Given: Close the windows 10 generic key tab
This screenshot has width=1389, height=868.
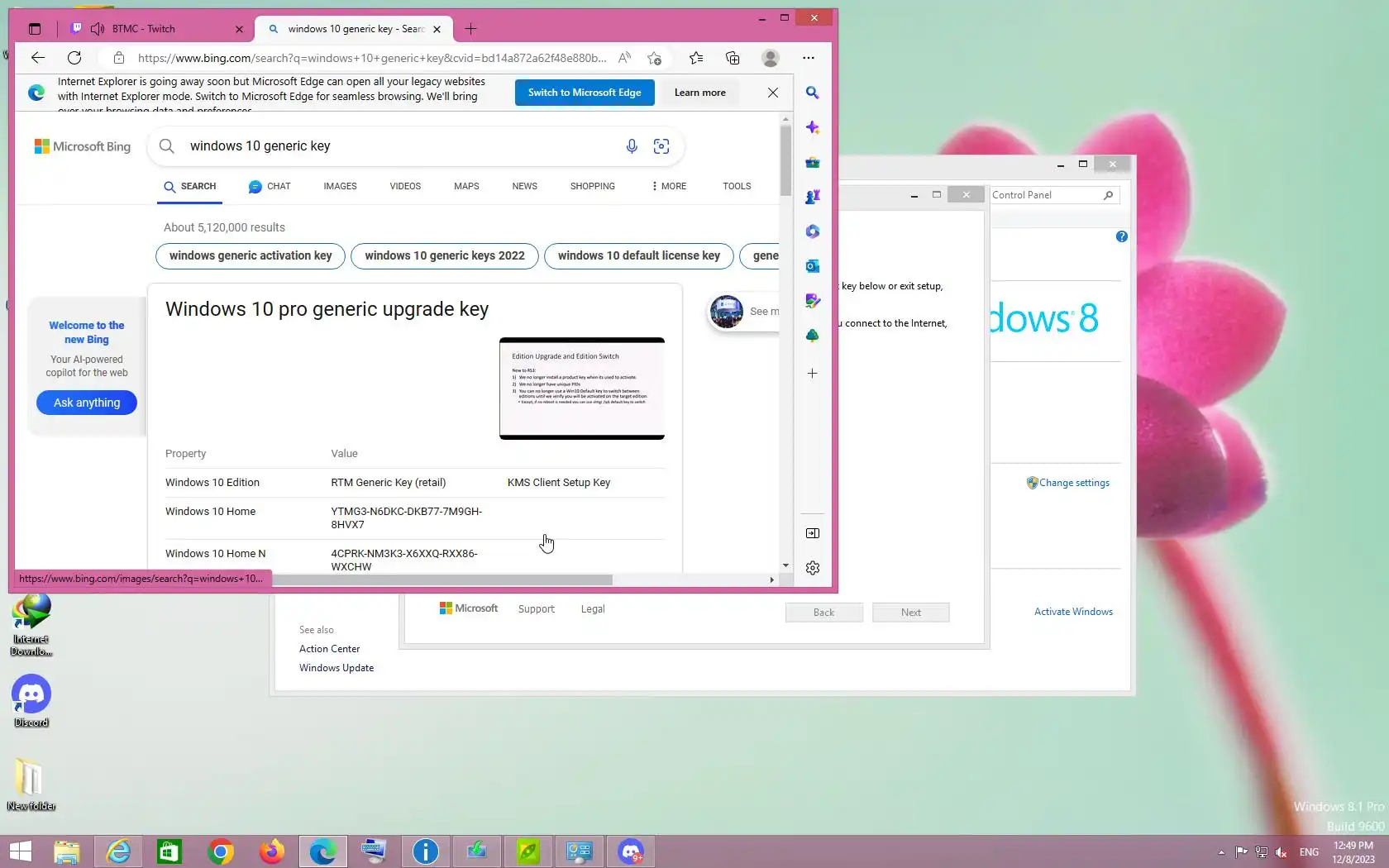Looking at the screenshot, I should click(437, 29).
